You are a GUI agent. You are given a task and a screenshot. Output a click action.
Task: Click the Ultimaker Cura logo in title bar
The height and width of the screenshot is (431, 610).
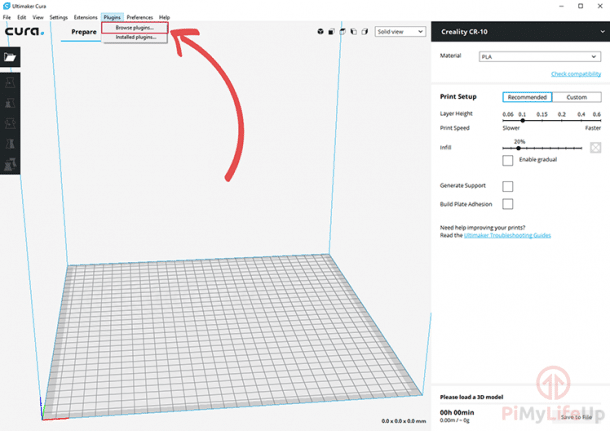click(x=5, y=6)
